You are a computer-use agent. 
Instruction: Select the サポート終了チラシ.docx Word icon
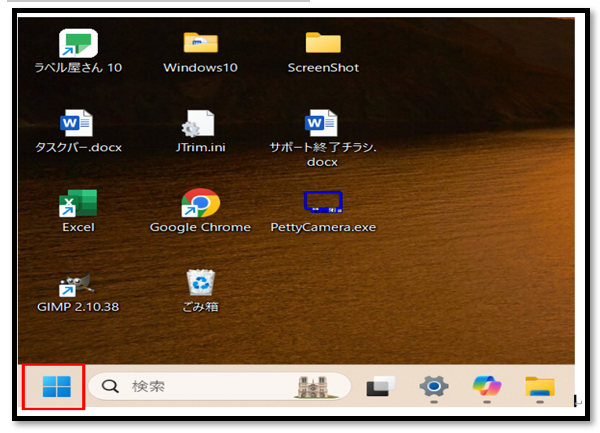[x=321, y=123]
